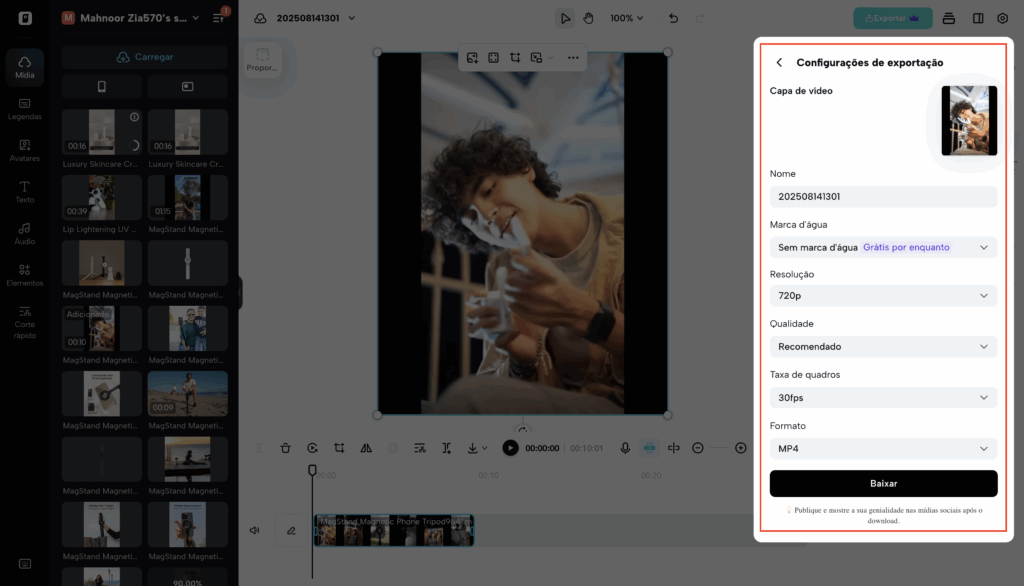This screenshot has height=586, width=1024.
Task: Go back from export settings panel
Action: pos(779,62)
